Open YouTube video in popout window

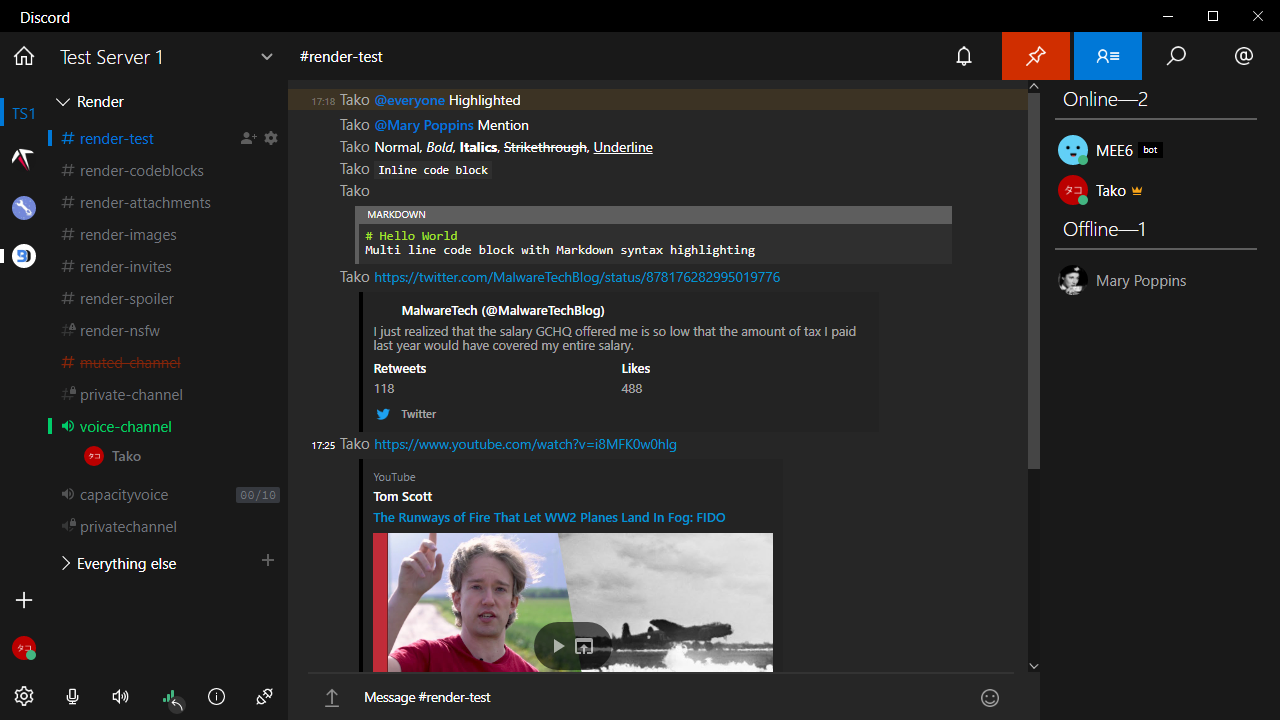(584, 646)
